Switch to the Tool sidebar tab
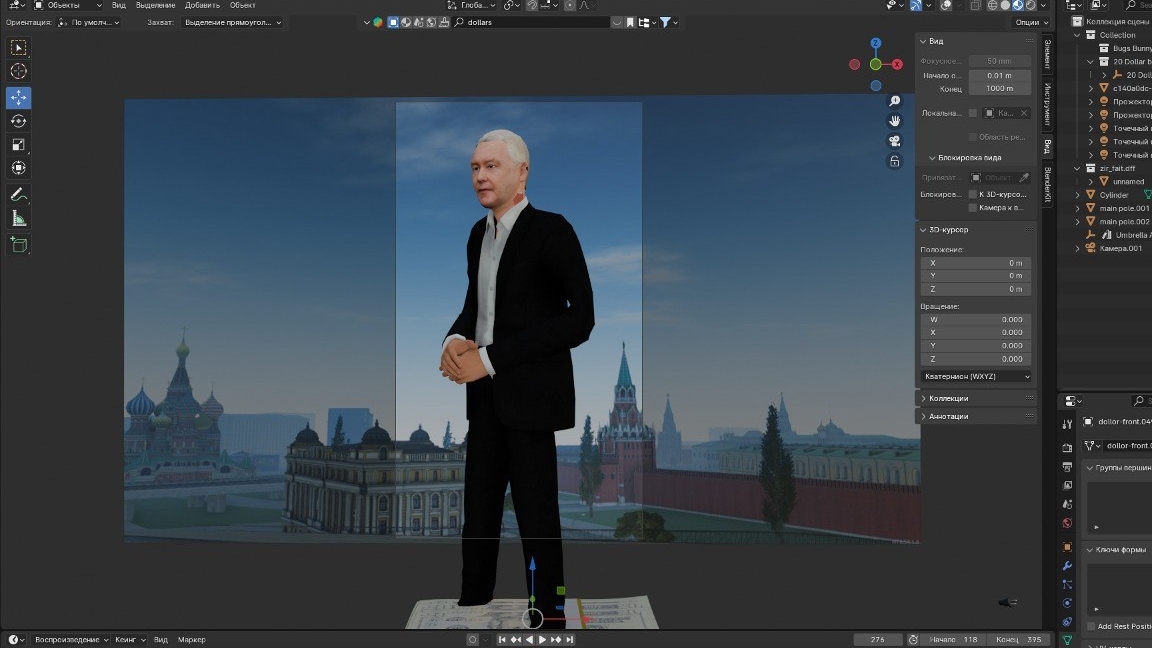This screenshot has height=648, width=1152. 1048,104
